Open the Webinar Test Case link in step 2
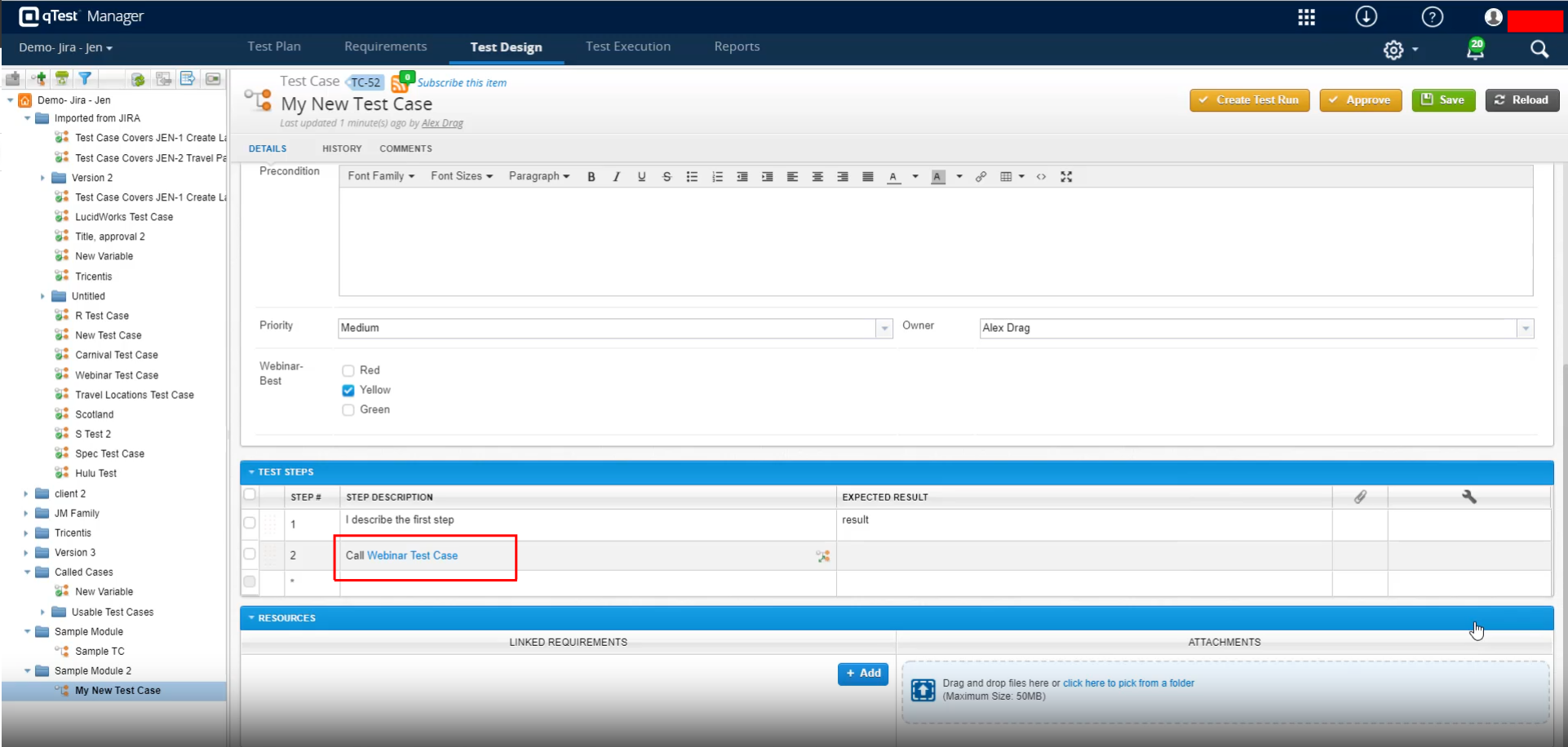This screenshot has width=1568, height=747. click(412, 555)
